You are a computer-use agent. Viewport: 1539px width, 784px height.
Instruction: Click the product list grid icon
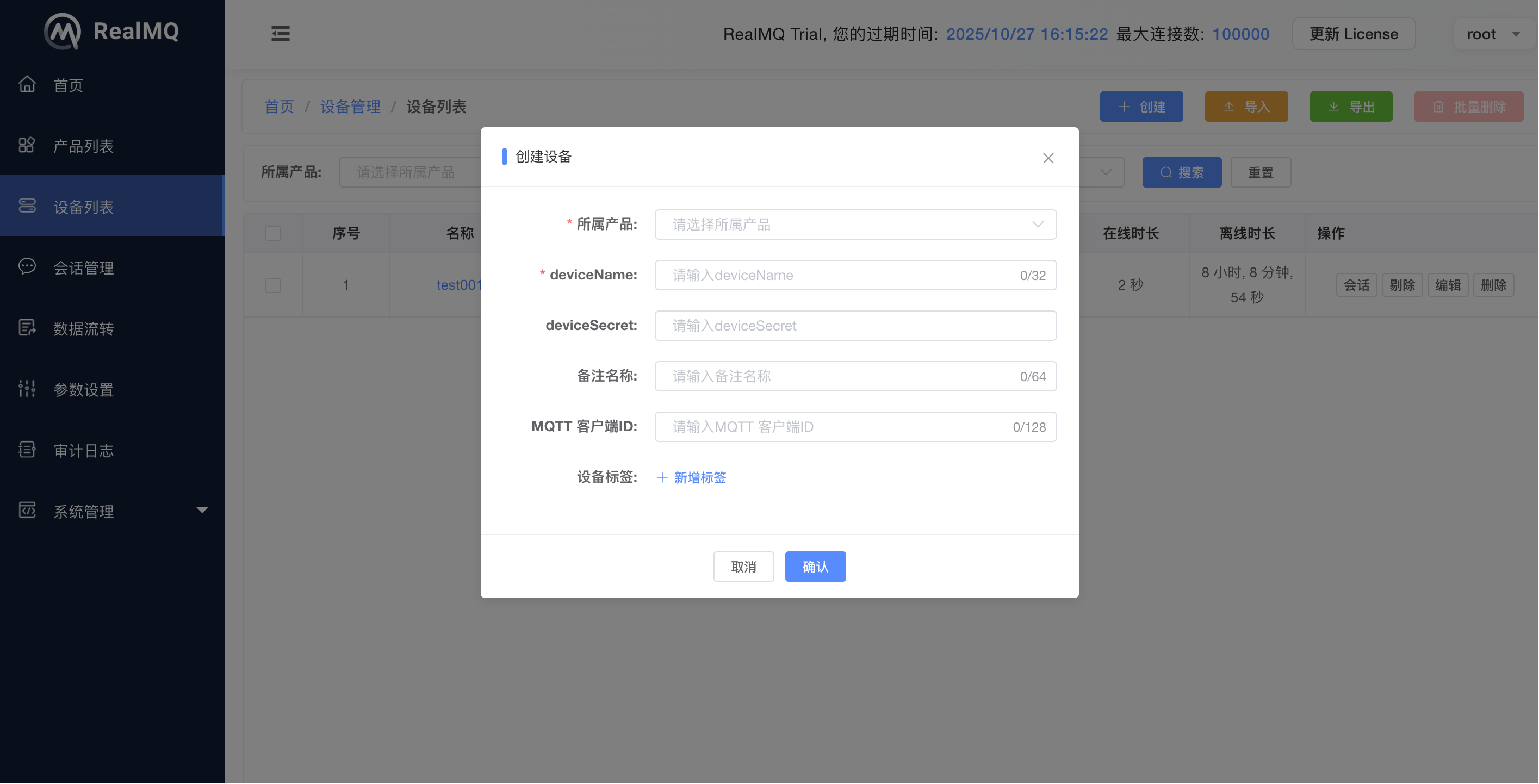(x=27, y=145)
